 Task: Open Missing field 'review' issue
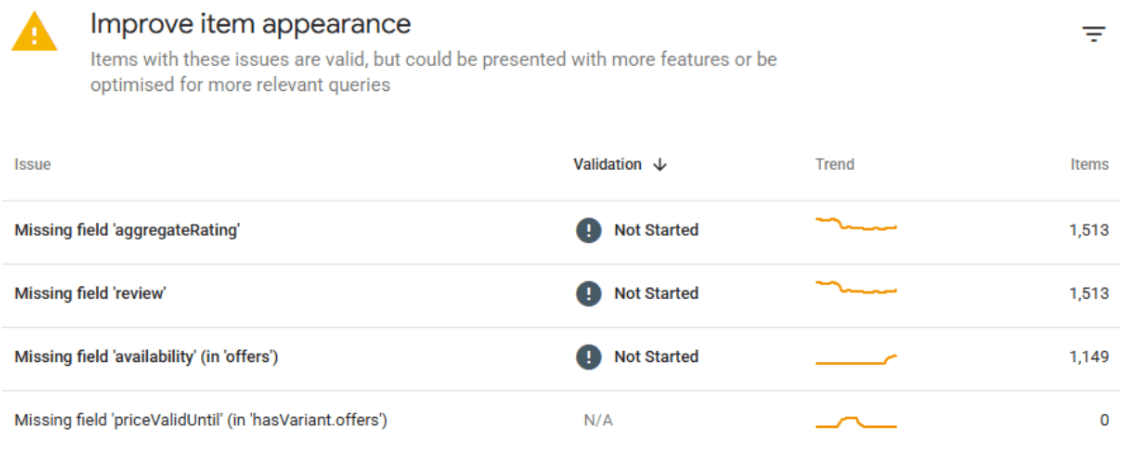tap(91, 293)
